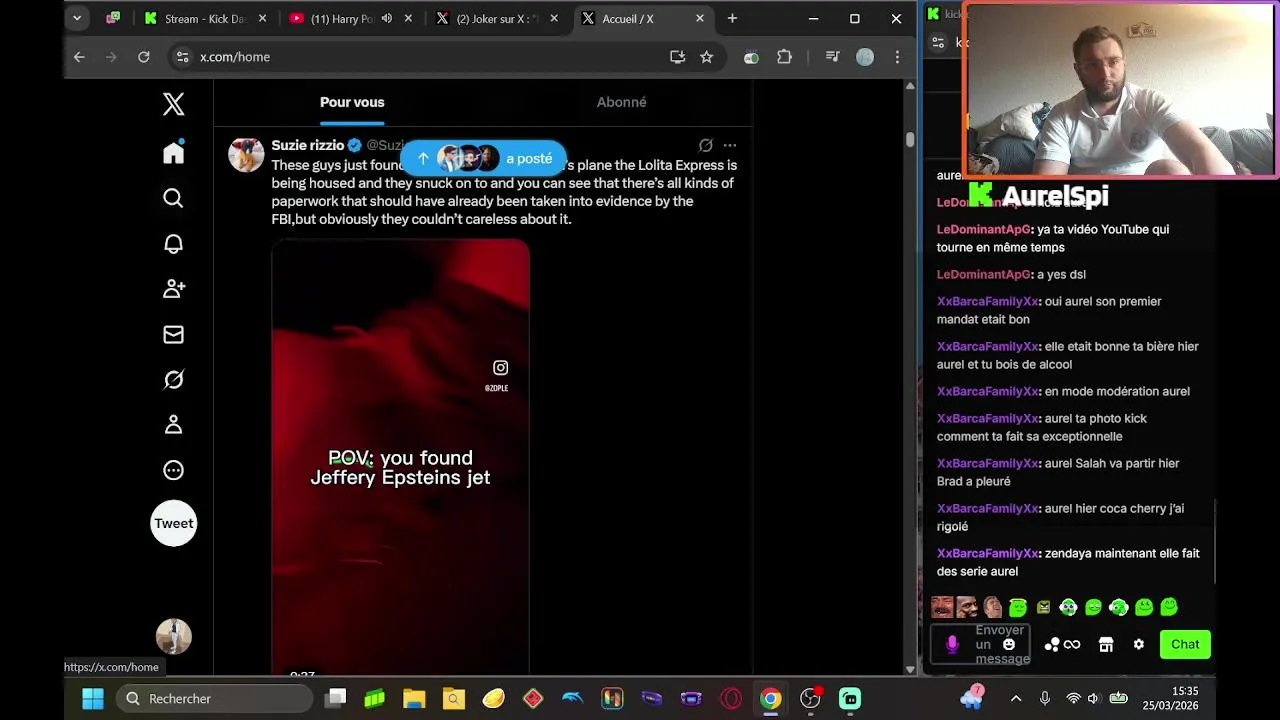Close the Joker sur X tab
This screenshot has width=1280, height=720.
pyautogui.click(x=555, y=18)
